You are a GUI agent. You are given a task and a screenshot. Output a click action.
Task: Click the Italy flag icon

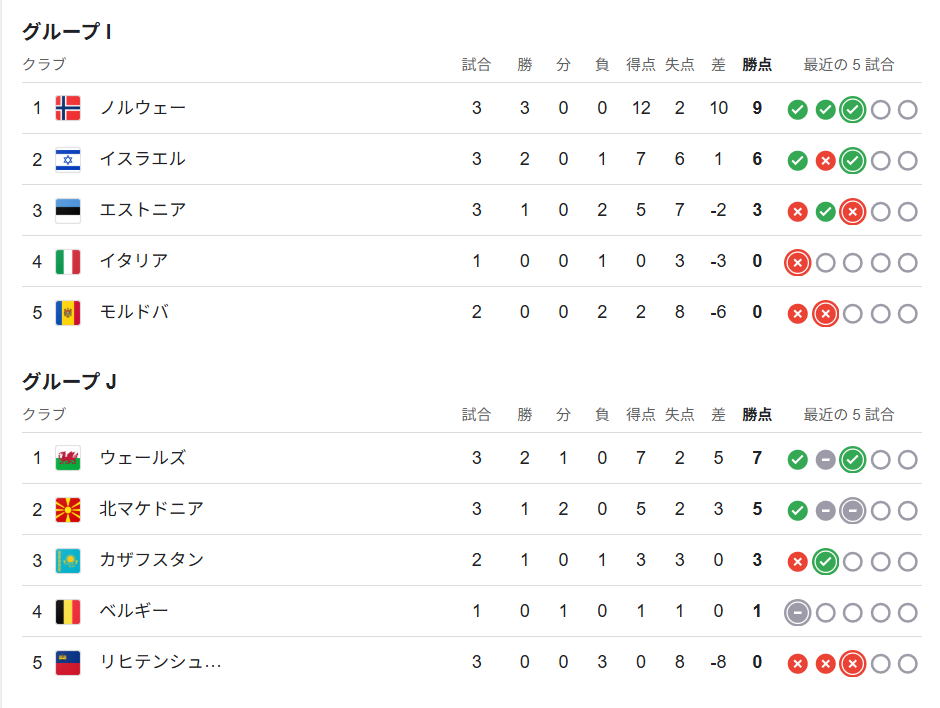68,261
